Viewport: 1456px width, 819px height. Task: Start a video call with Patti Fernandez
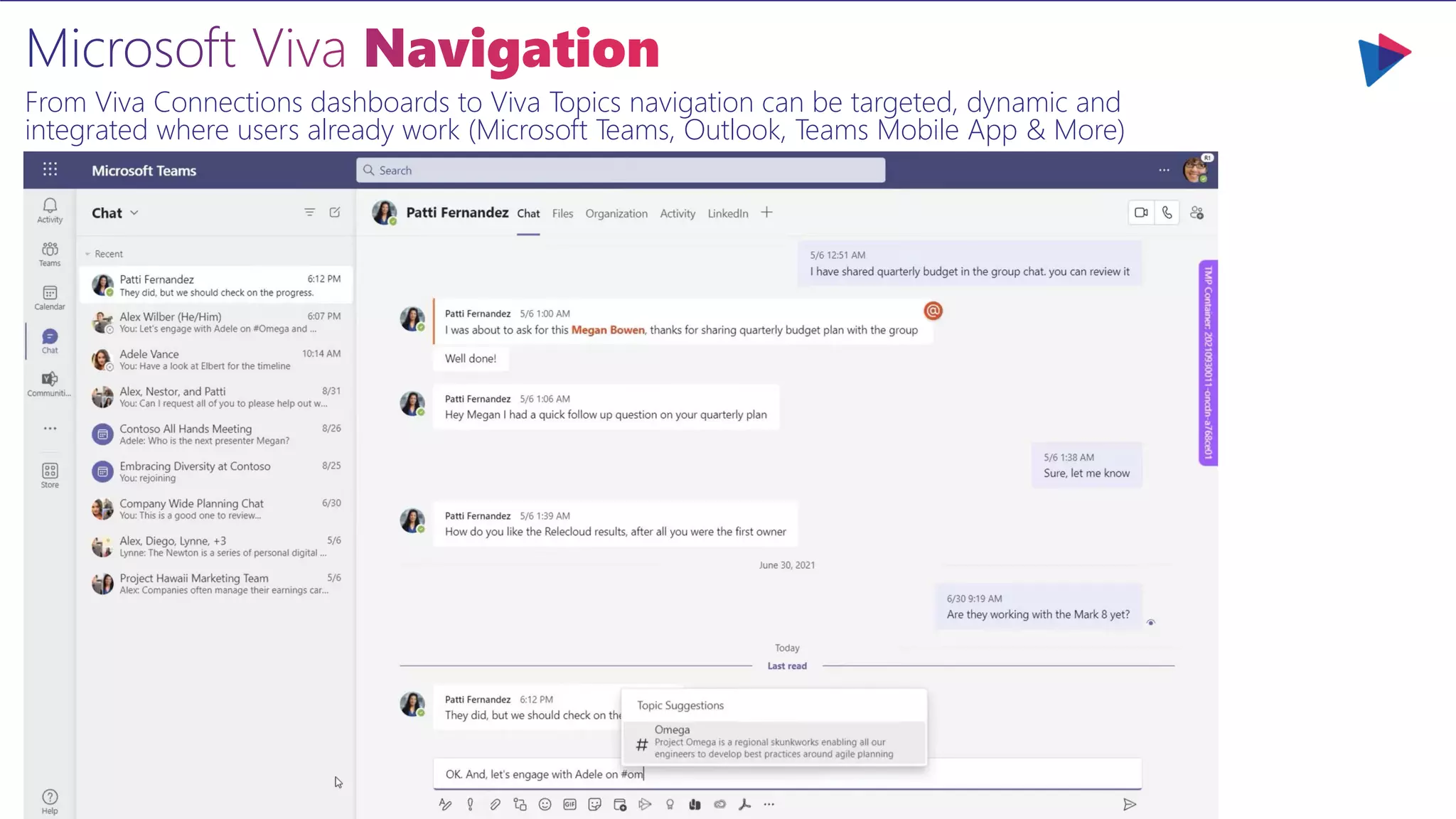pyautogui.click(x=1141, y=213)
